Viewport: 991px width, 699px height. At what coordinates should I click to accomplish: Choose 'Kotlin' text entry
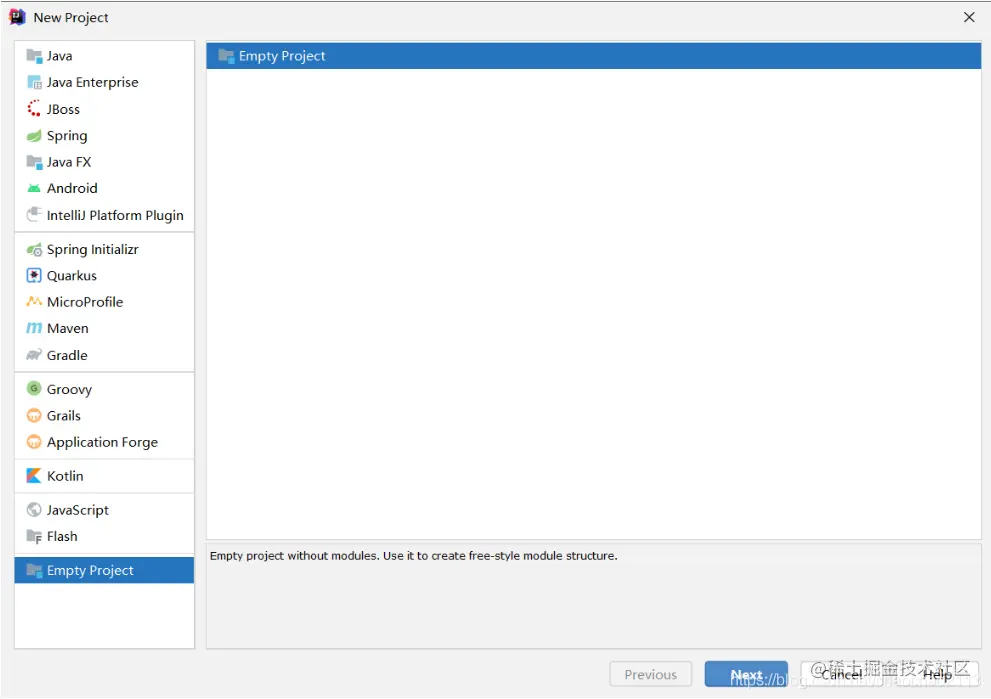point(65,476)
